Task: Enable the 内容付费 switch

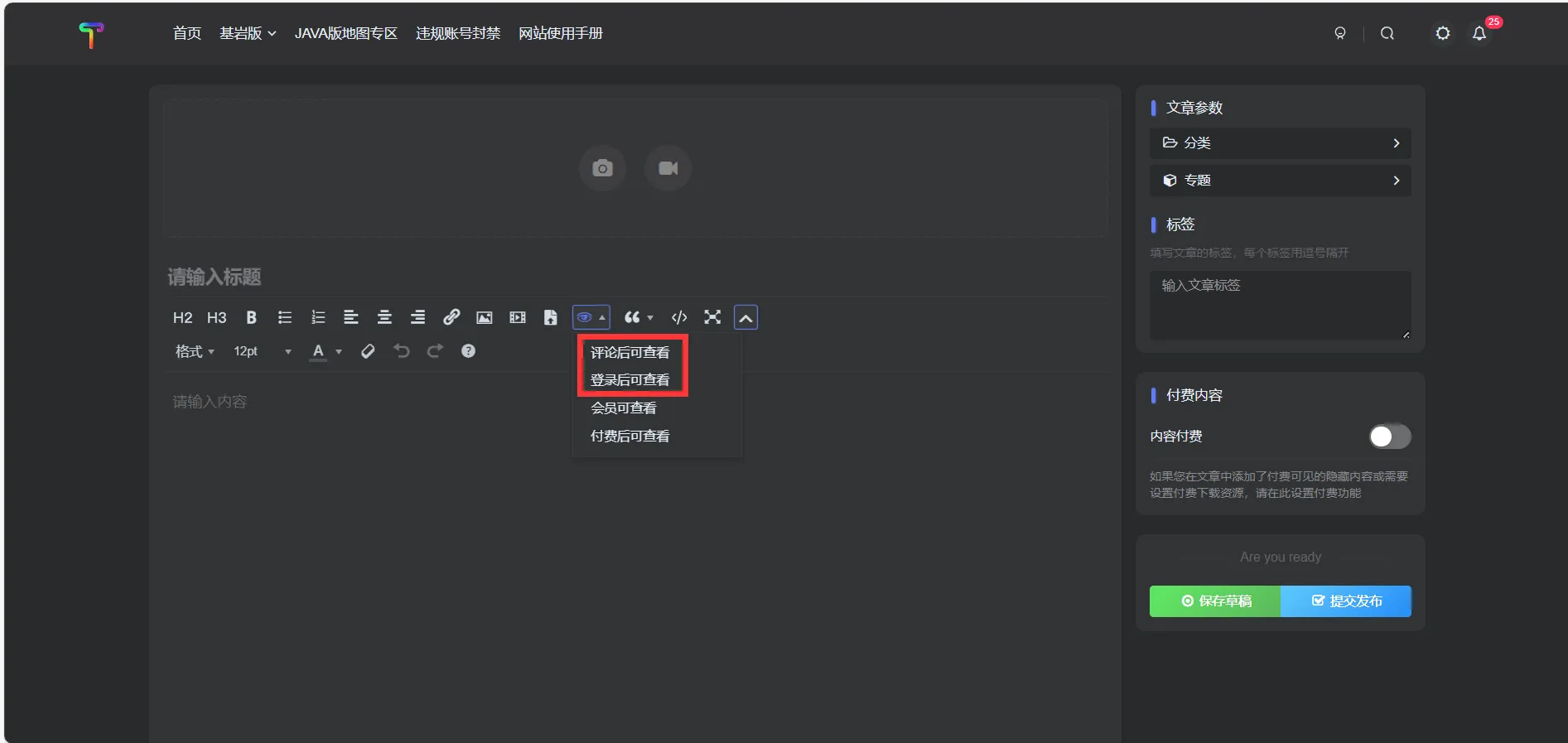Action: point(1389,437)
